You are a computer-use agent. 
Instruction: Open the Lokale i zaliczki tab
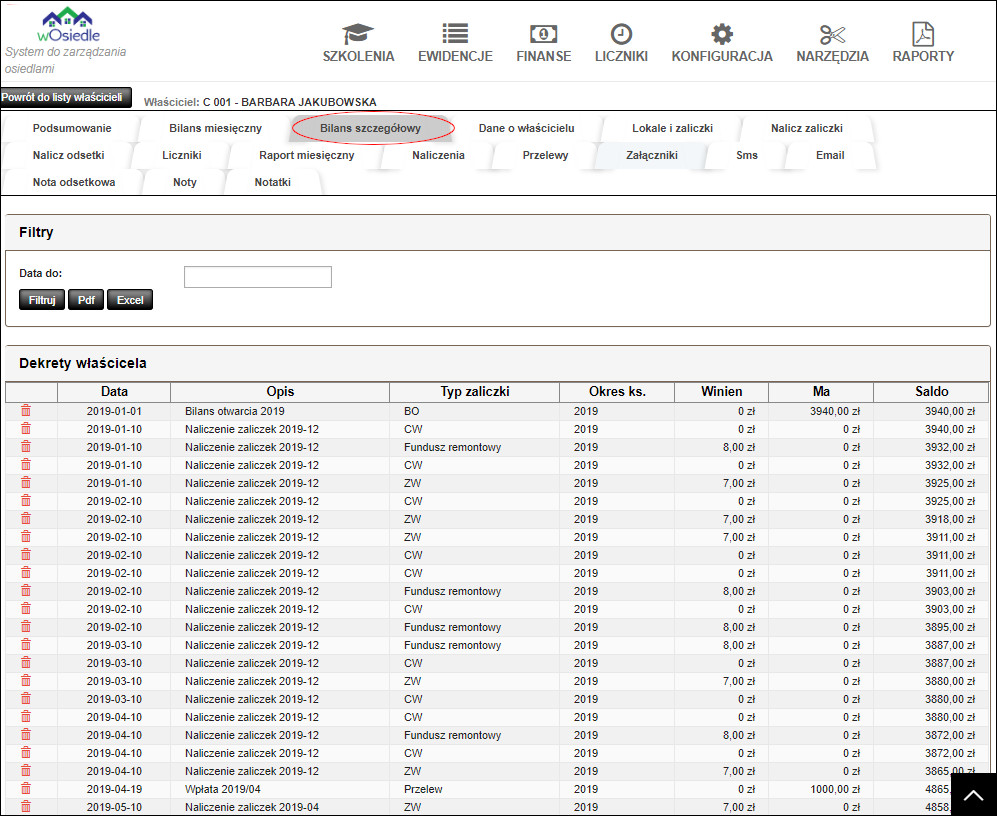click(x=672, y=128)
